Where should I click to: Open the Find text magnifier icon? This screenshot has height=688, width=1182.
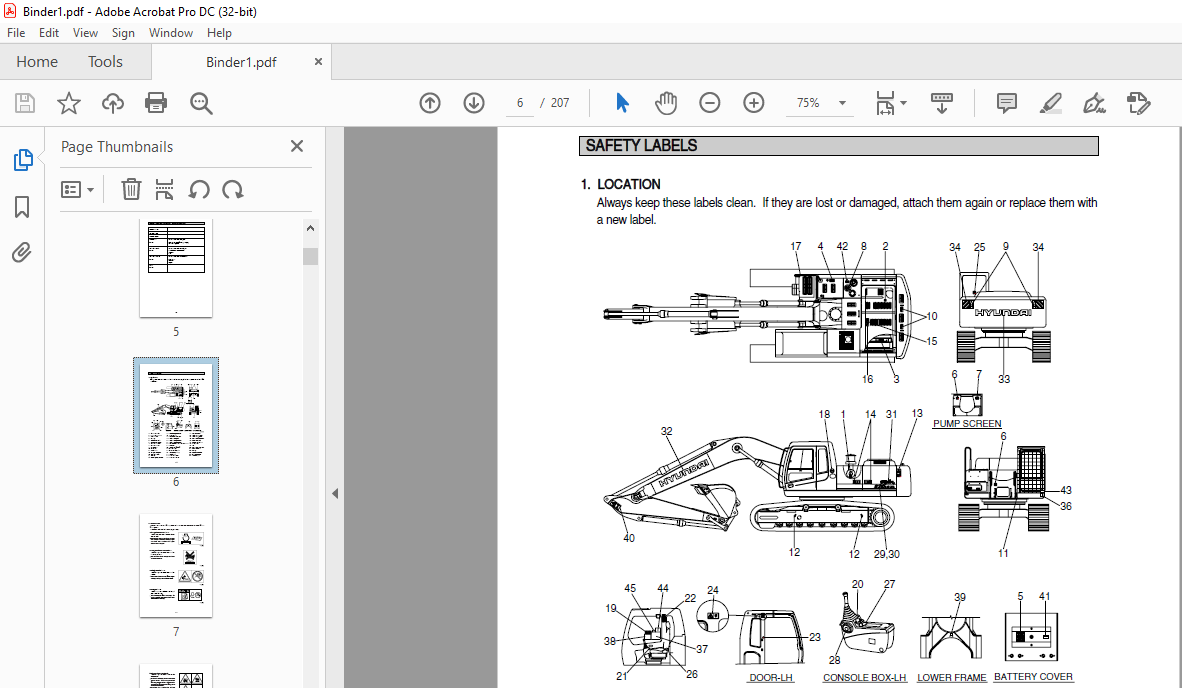coord(201,103)
